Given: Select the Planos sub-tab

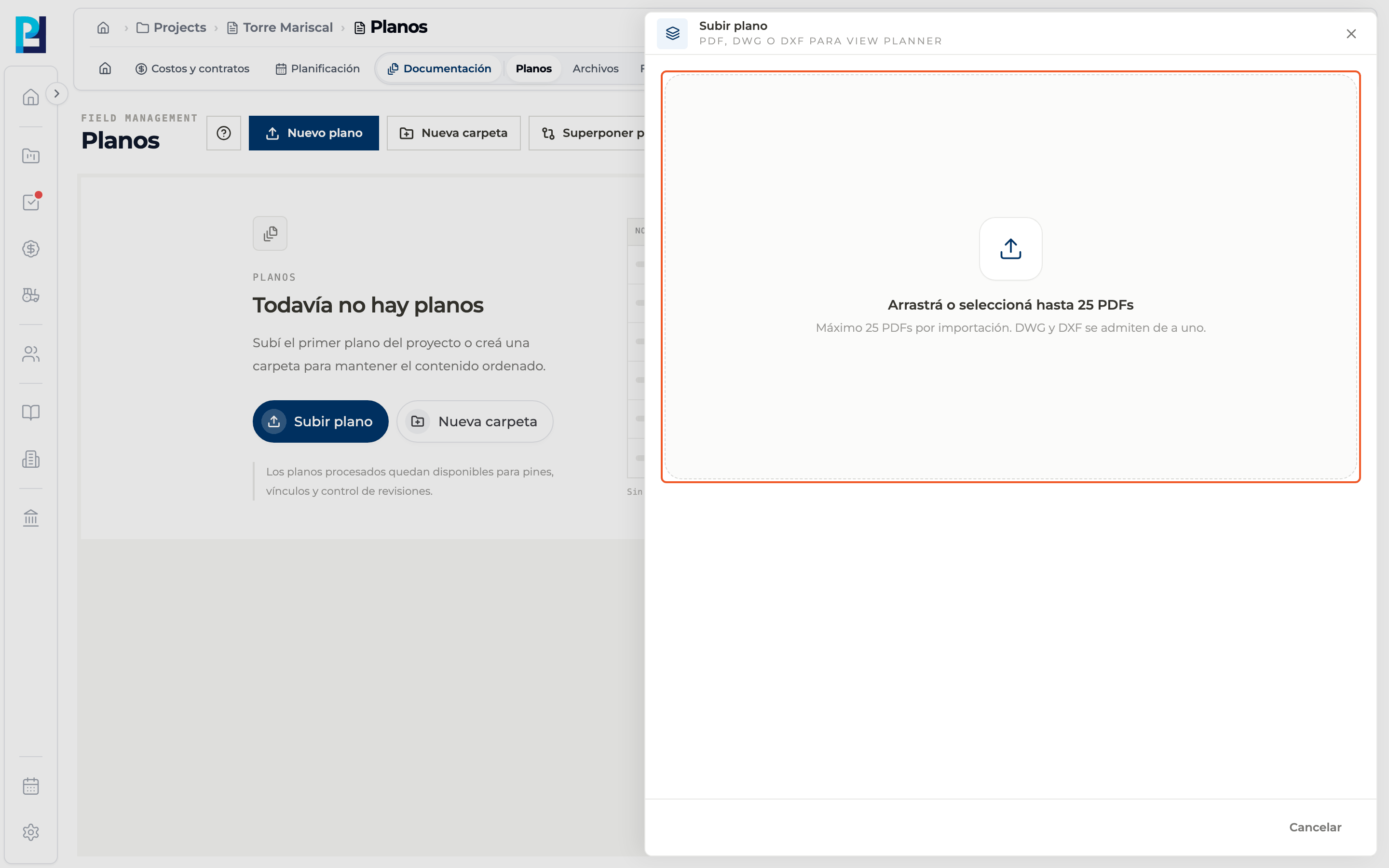Looking at the screenshot, I should [533, 68].
